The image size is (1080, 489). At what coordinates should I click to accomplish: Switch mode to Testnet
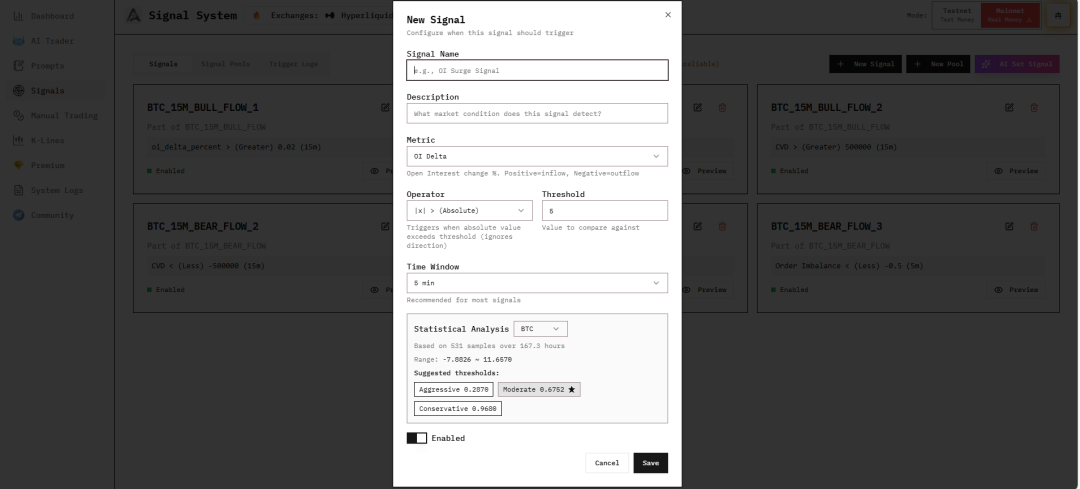click(957, 15)
